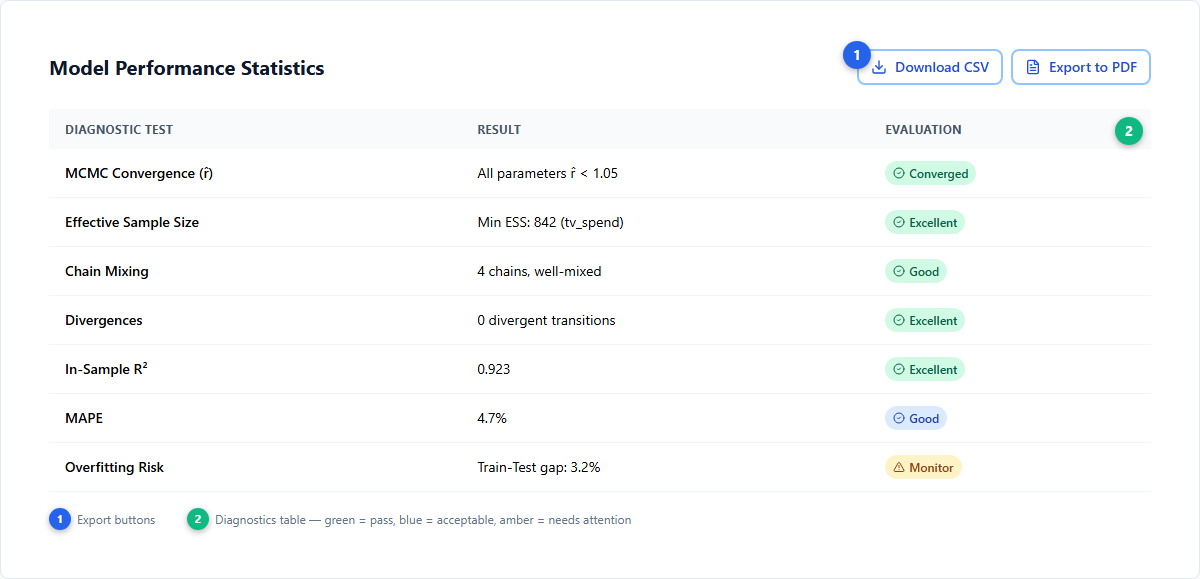Image resolution: width=1200 pixels, height=579 pixels.
Task: Click the PDF file icon in the Export to PDF button
Action: [x=1033, y=67]
